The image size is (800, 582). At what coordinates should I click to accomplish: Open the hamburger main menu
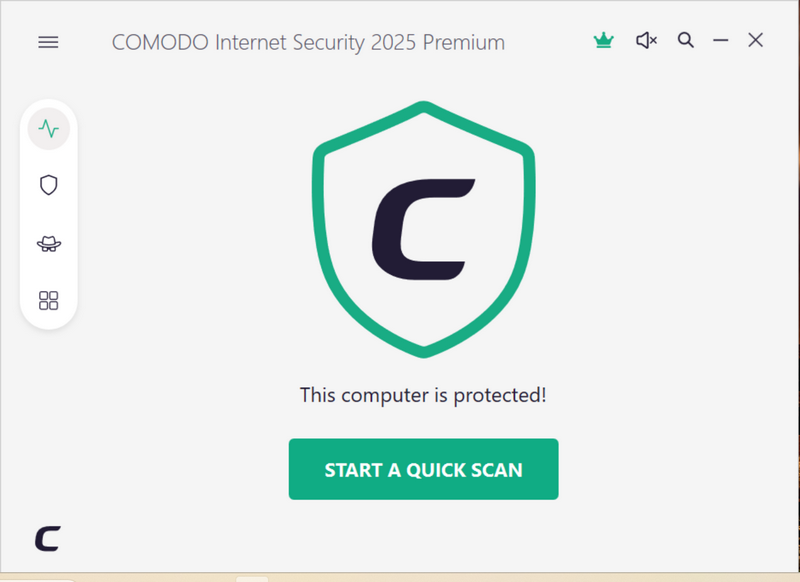pos(48,42)
